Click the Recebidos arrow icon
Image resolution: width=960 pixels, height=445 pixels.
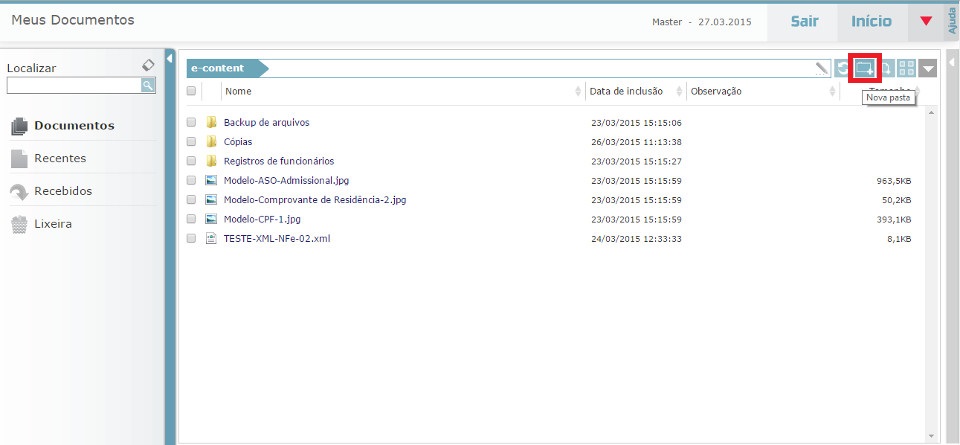[x=20, y=192]
